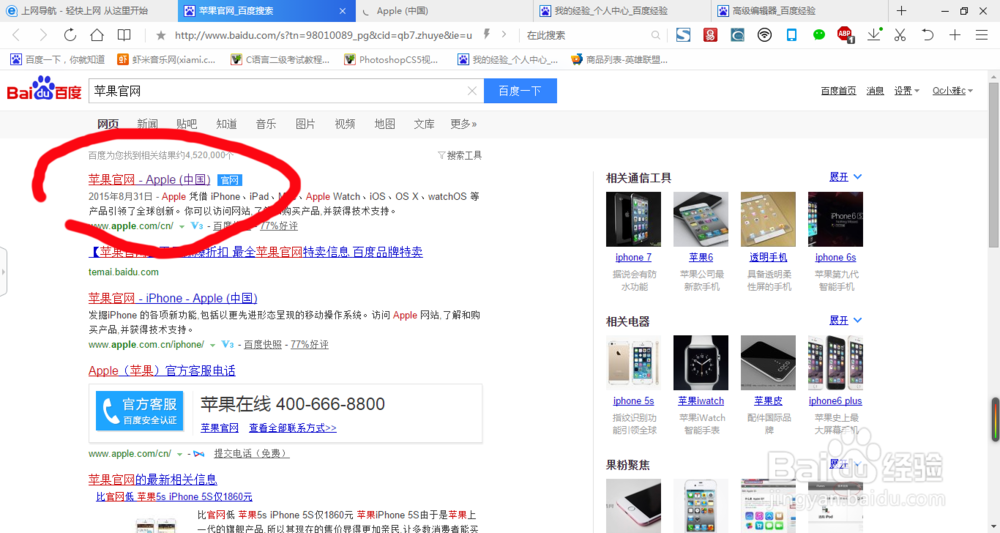Click the page vertical scrollbar

pyautogui.click(x=994, y=164)
